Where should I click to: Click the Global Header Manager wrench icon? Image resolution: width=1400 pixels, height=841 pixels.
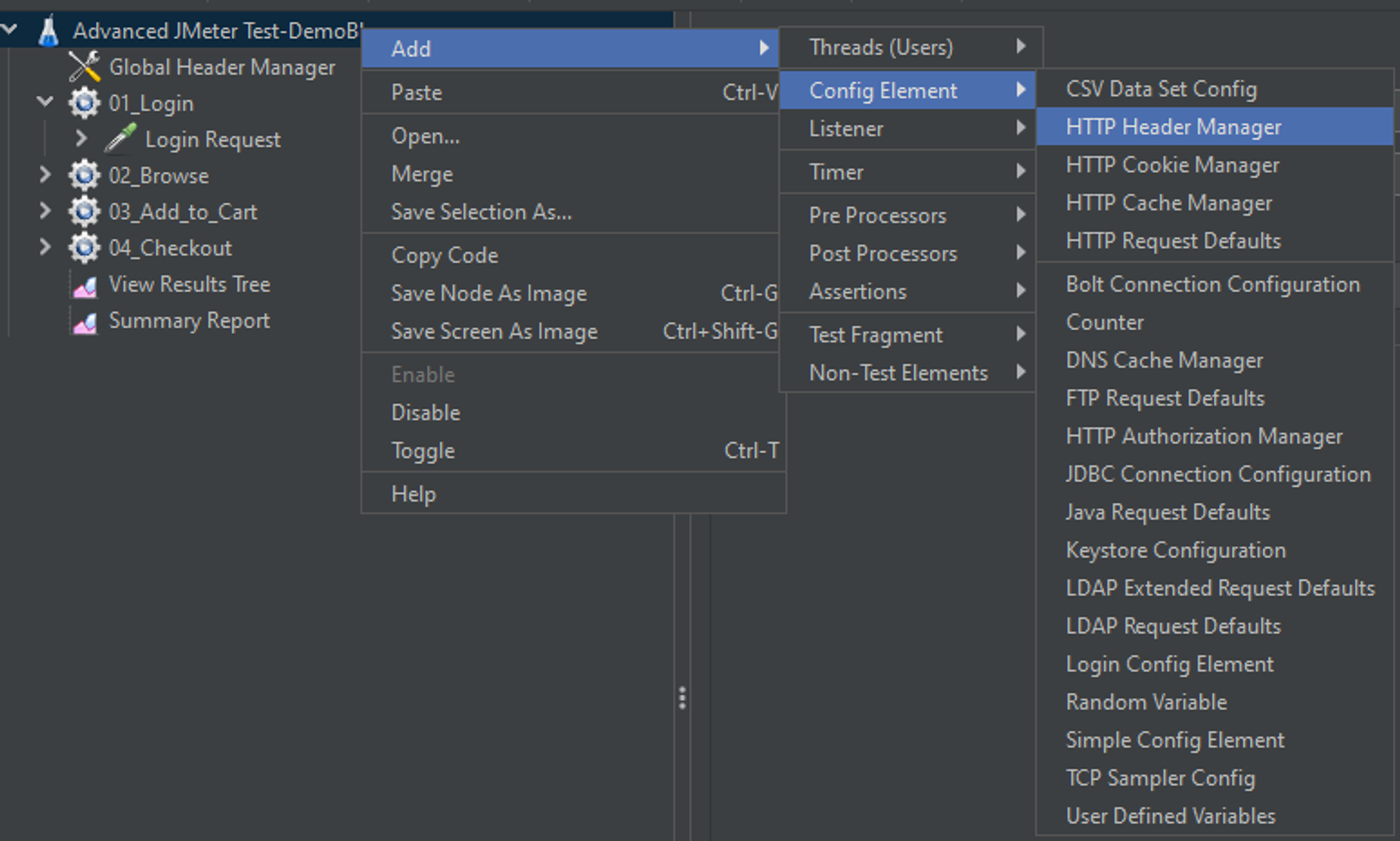[x=84, y=68]
